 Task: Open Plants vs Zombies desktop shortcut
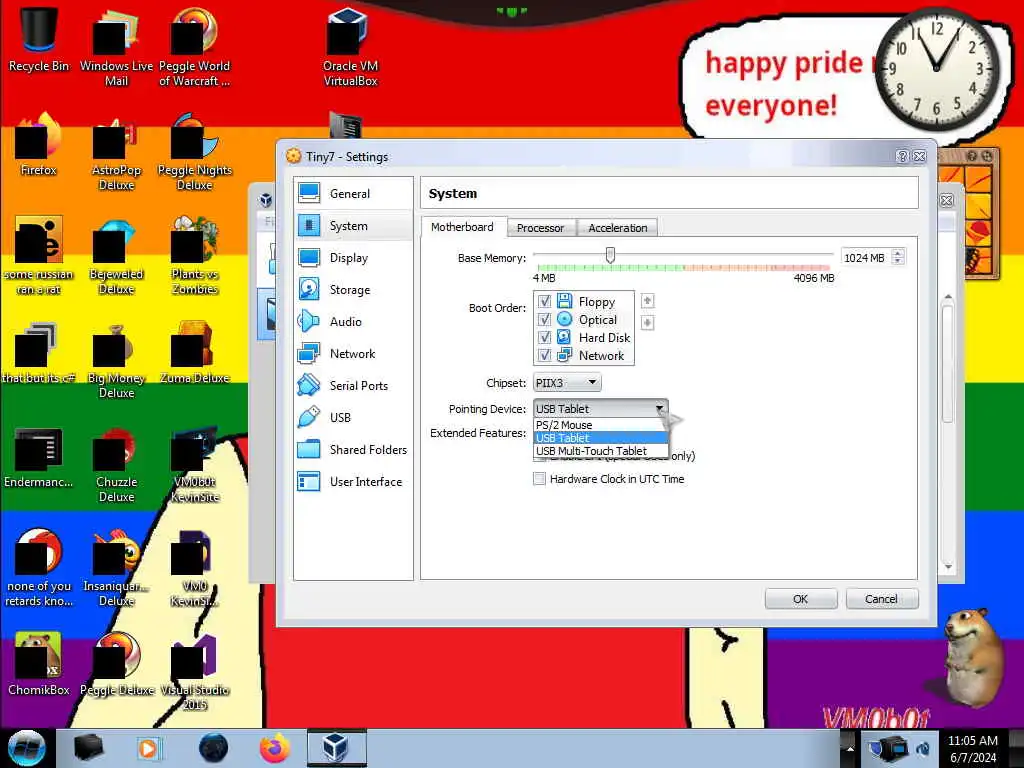tap(195, 256)
